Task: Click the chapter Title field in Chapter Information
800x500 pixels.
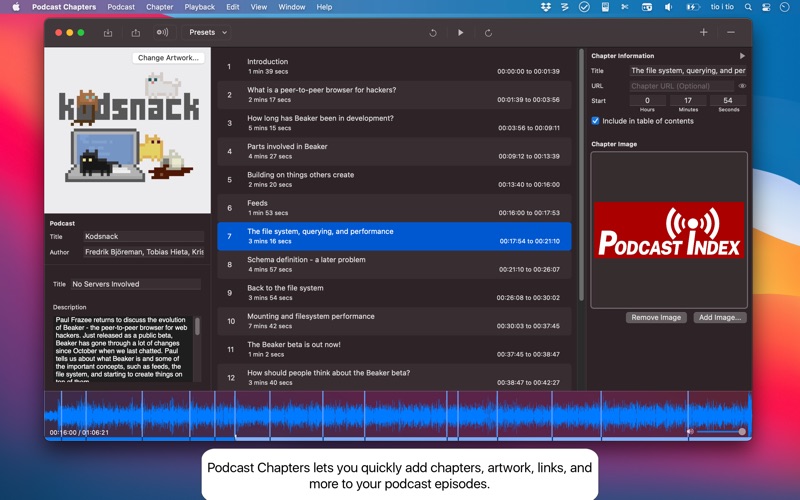Action: point(688,71)
